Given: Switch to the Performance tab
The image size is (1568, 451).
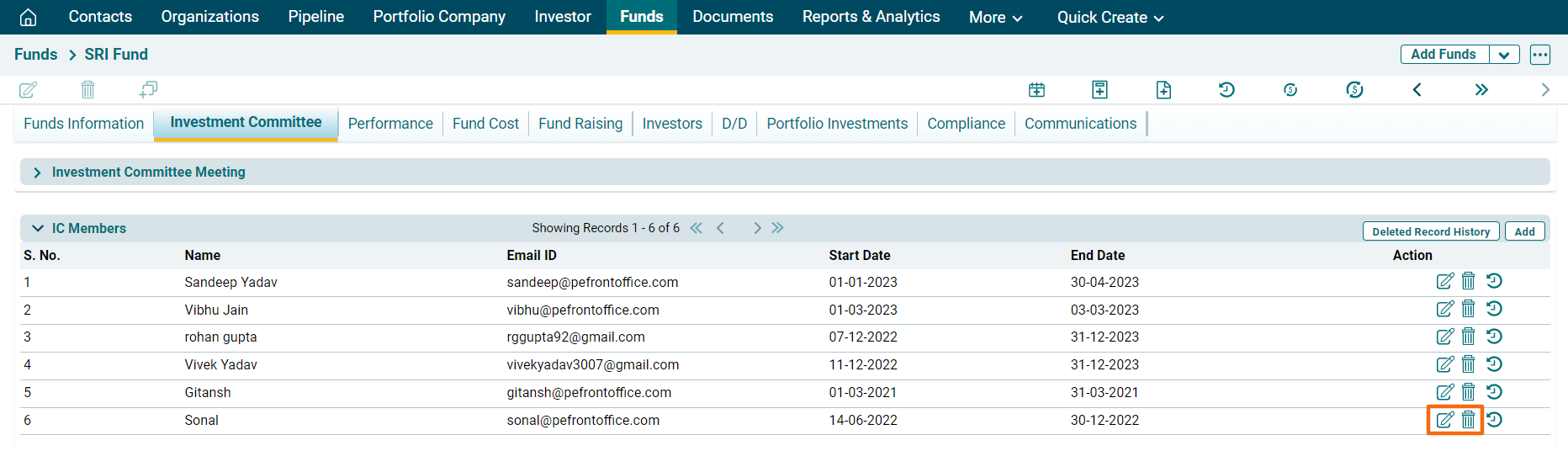Looking at the screenshot, I should [390, 124].
